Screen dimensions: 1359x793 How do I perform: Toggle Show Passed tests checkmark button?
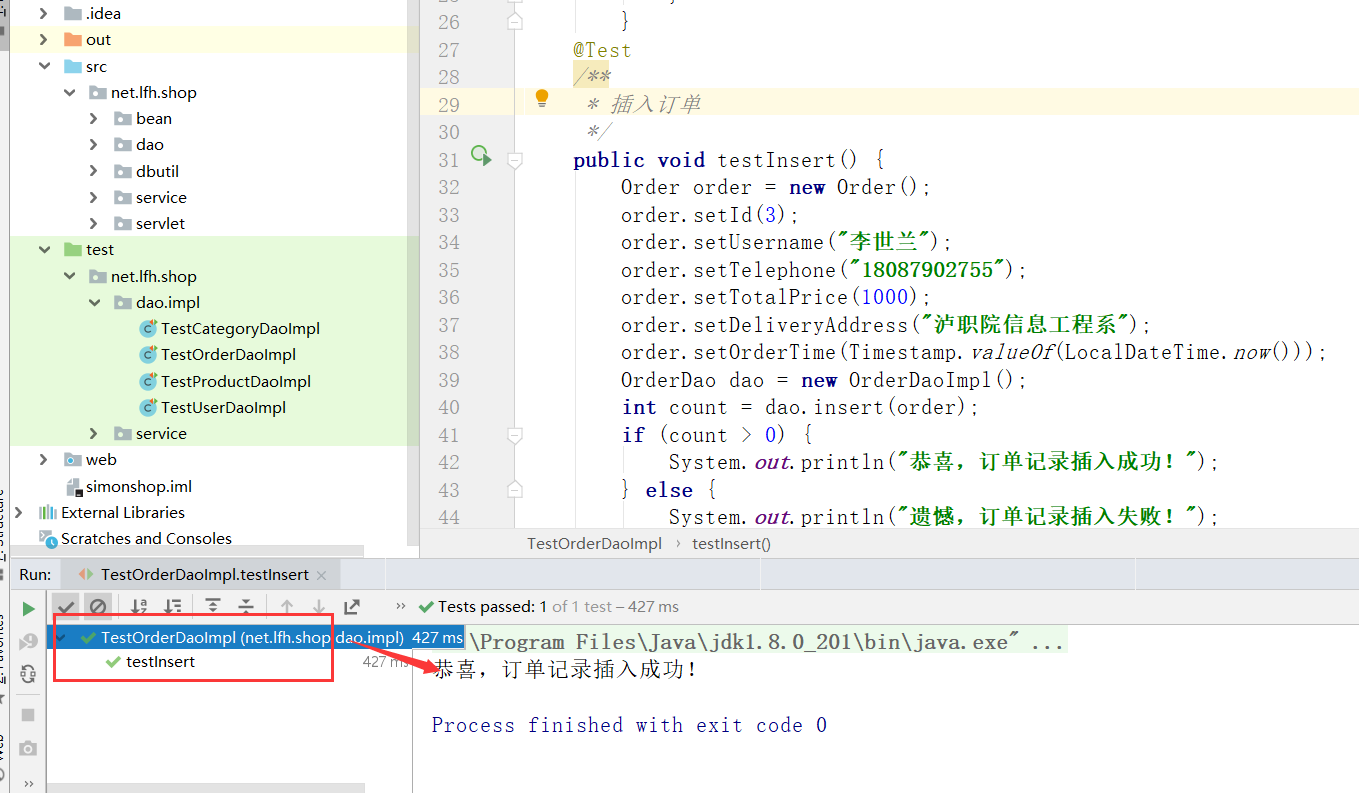coord(66,607)
